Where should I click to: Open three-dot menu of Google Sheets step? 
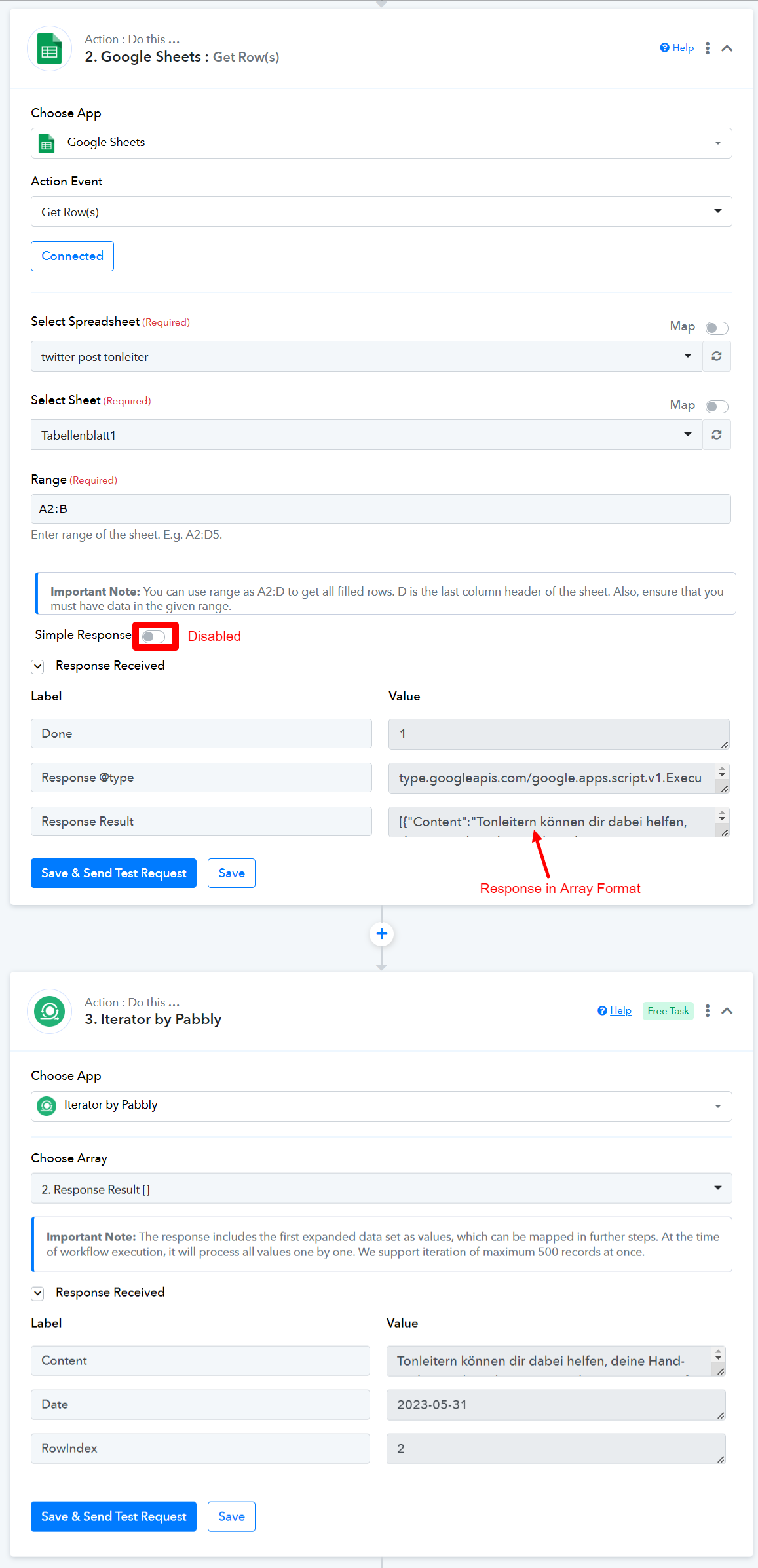click(708, 48)
